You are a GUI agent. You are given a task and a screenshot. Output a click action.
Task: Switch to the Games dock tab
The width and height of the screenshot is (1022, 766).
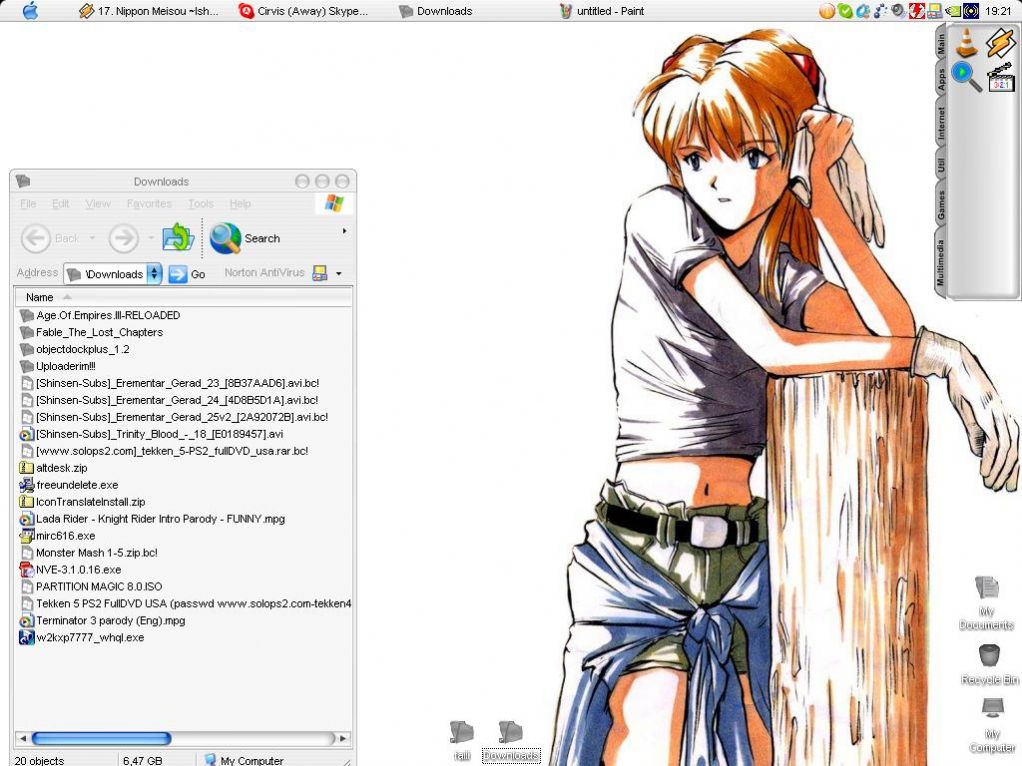click(x=941, y=205)
